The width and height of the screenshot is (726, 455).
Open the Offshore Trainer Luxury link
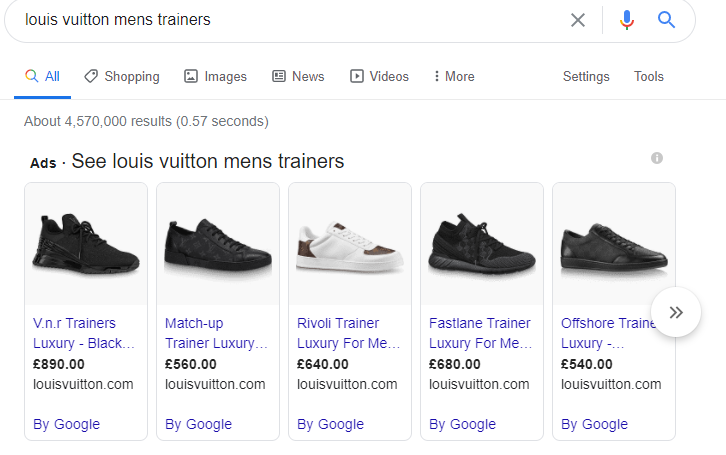(x=610, y=333)
